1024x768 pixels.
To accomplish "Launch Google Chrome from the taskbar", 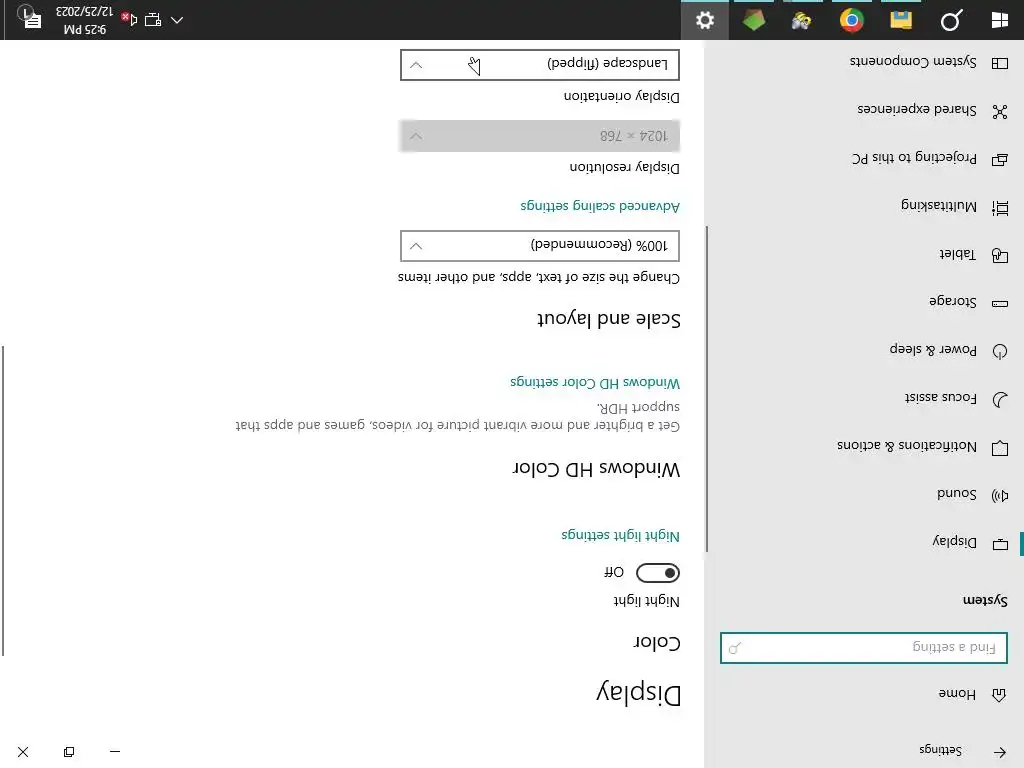I will point(852,20).
